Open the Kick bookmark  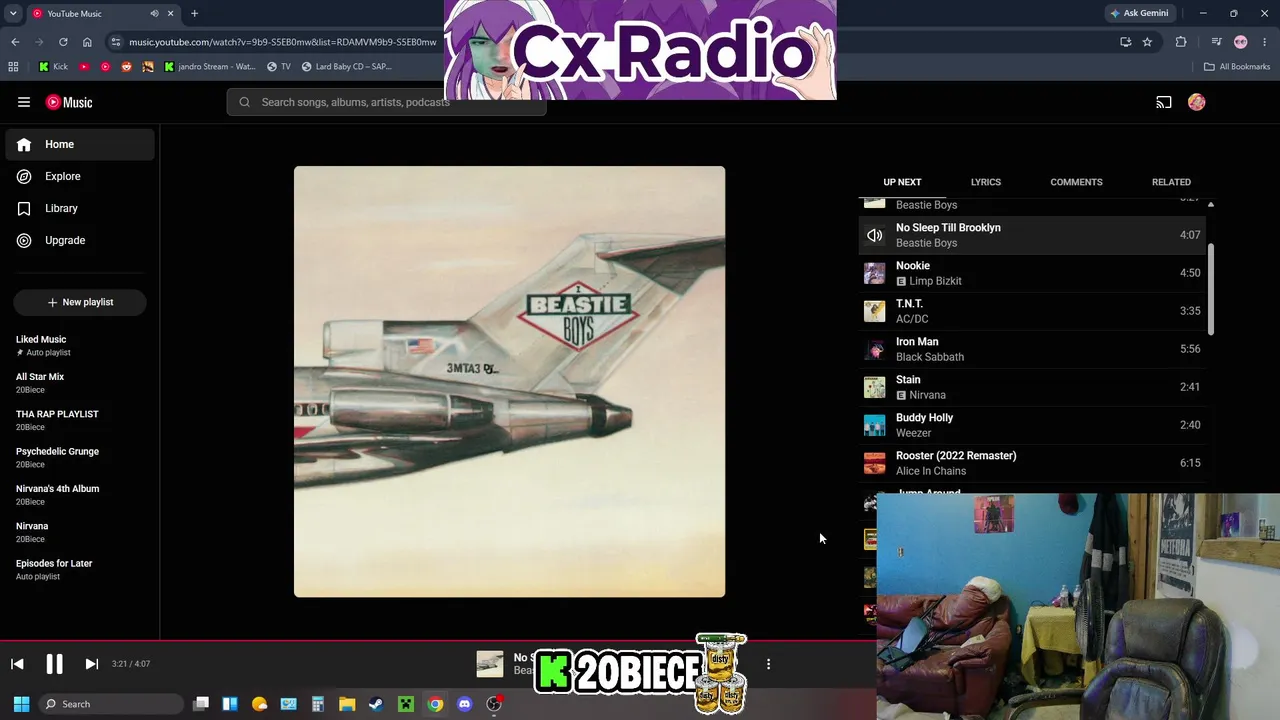tap(53, 67)
